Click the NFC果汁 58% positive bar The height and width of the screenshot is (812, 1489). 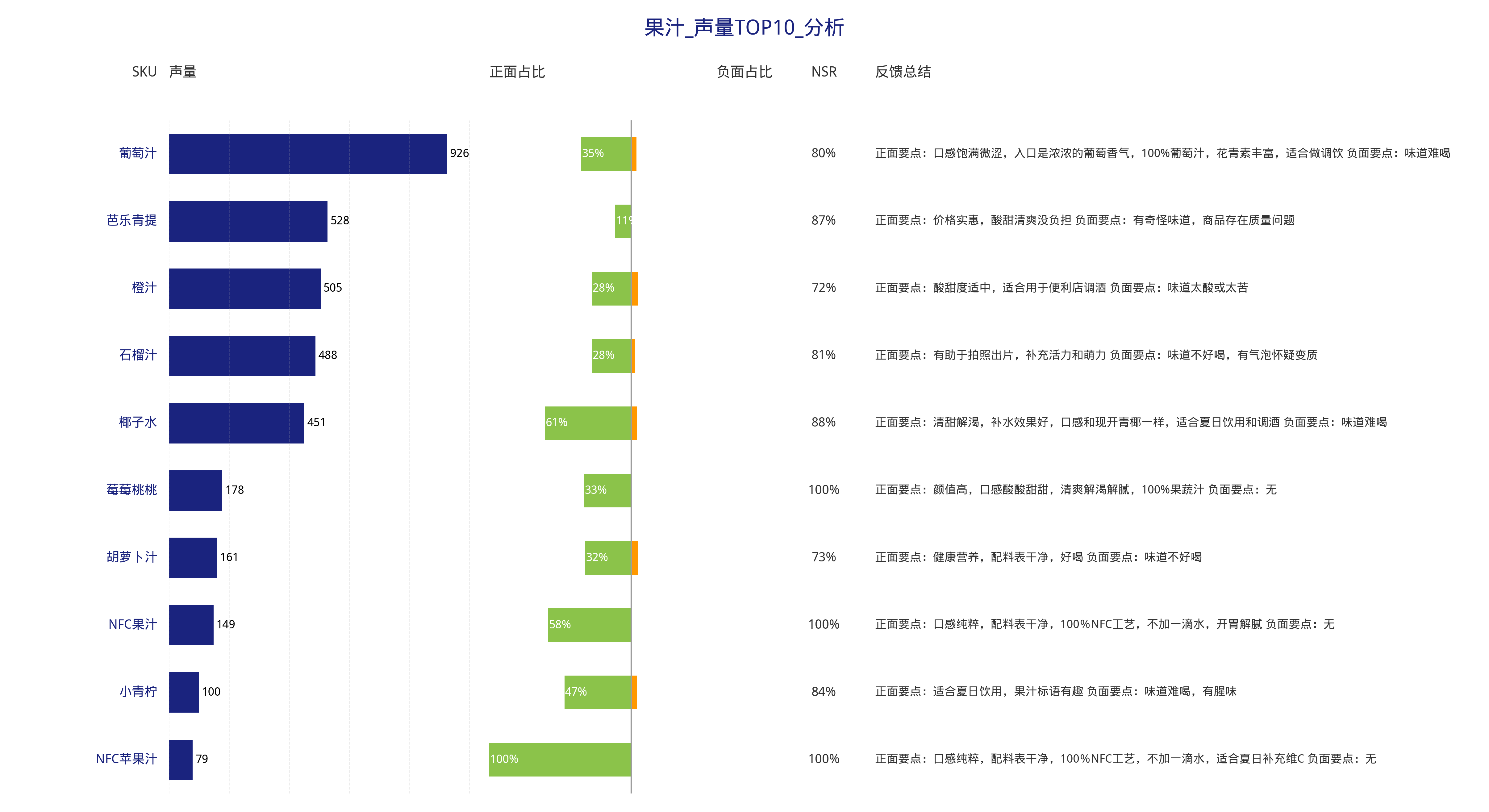tap(589, 625)
